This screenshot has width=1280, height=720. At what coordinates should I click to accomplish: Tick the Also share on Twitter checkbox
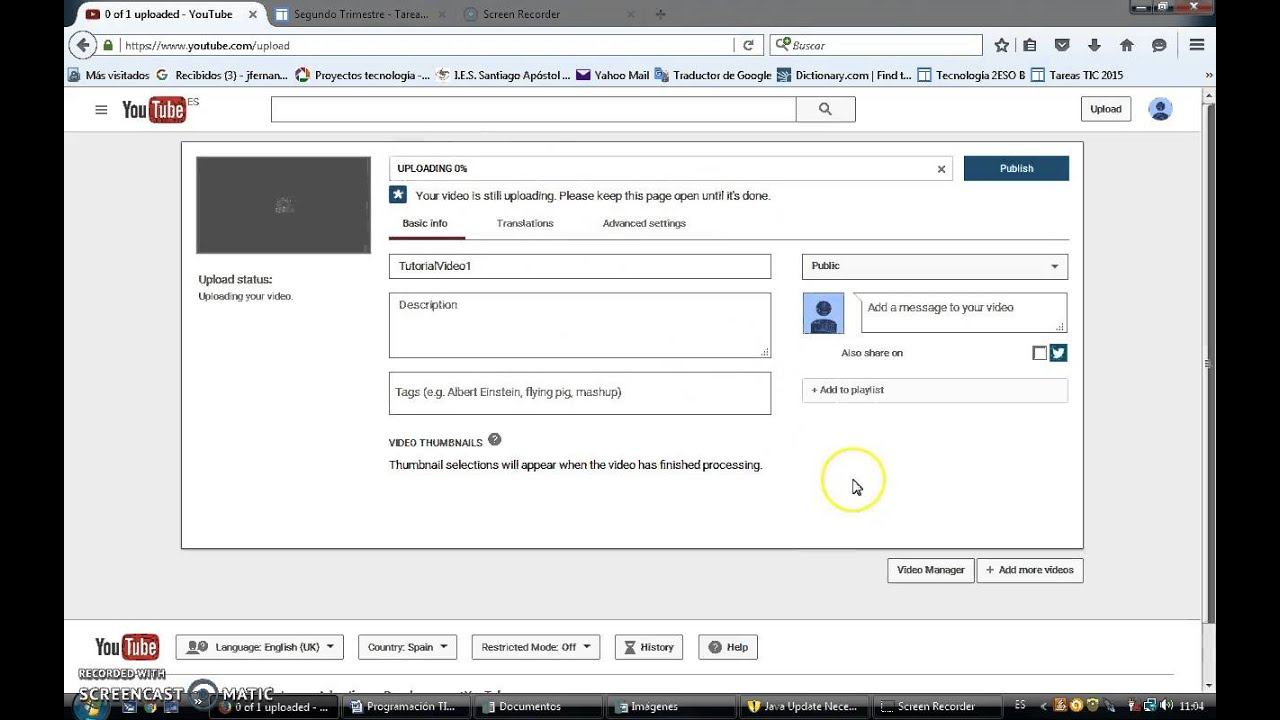1040,353
